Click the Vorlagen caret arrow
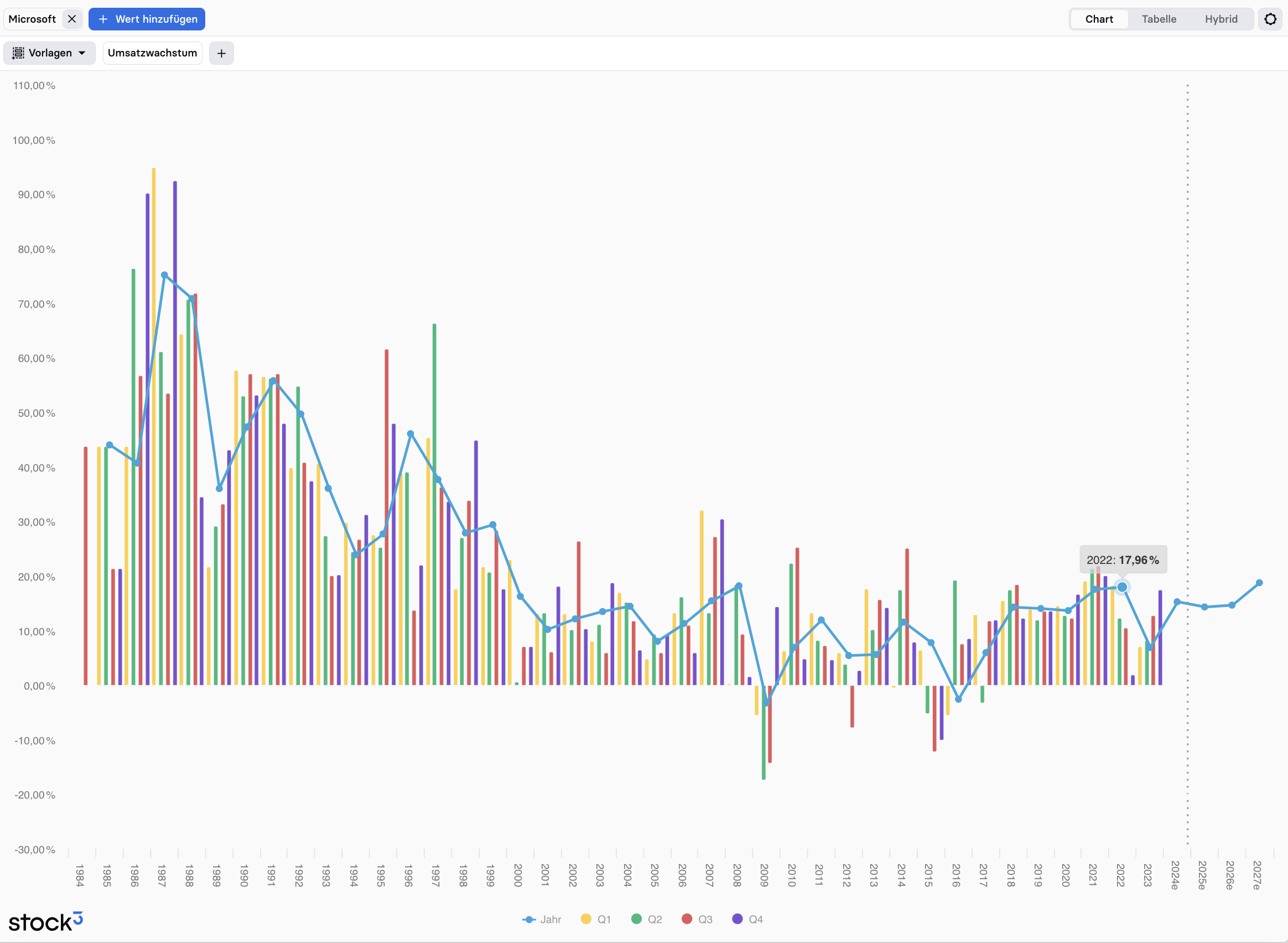 pyautogui.click(x=82, y=53)
